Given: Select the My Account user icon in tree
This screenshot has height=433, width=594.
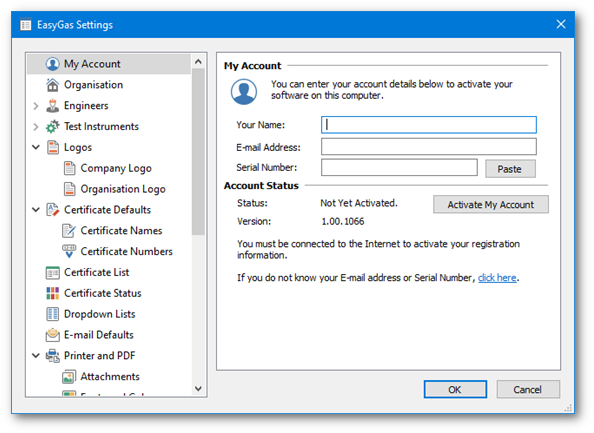Looking at the screenshot, I should [53, 64].
